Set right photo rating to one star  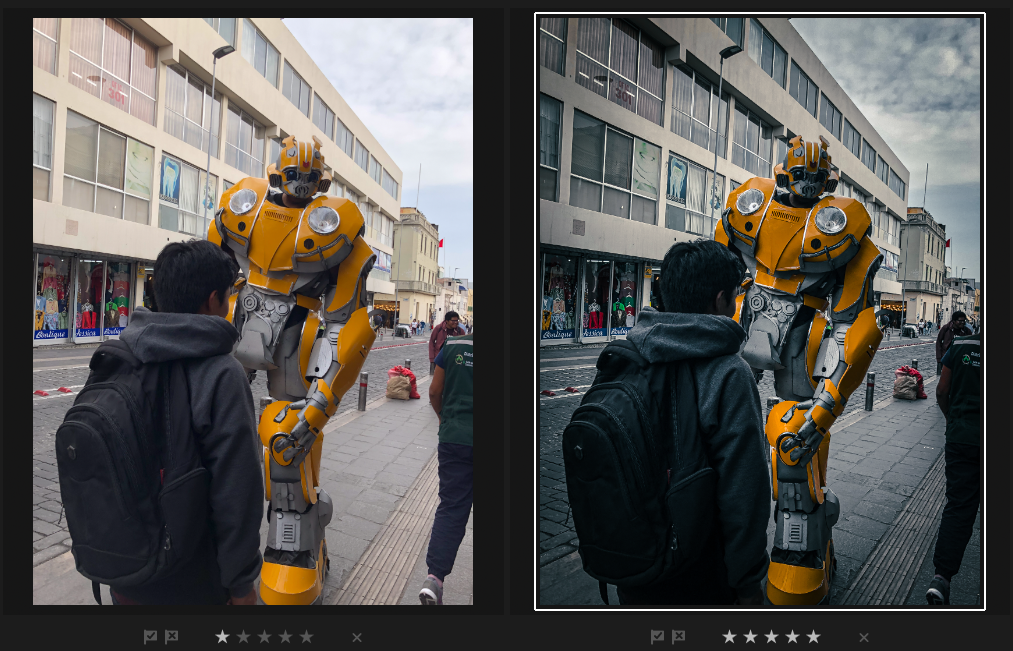point(729,637)
